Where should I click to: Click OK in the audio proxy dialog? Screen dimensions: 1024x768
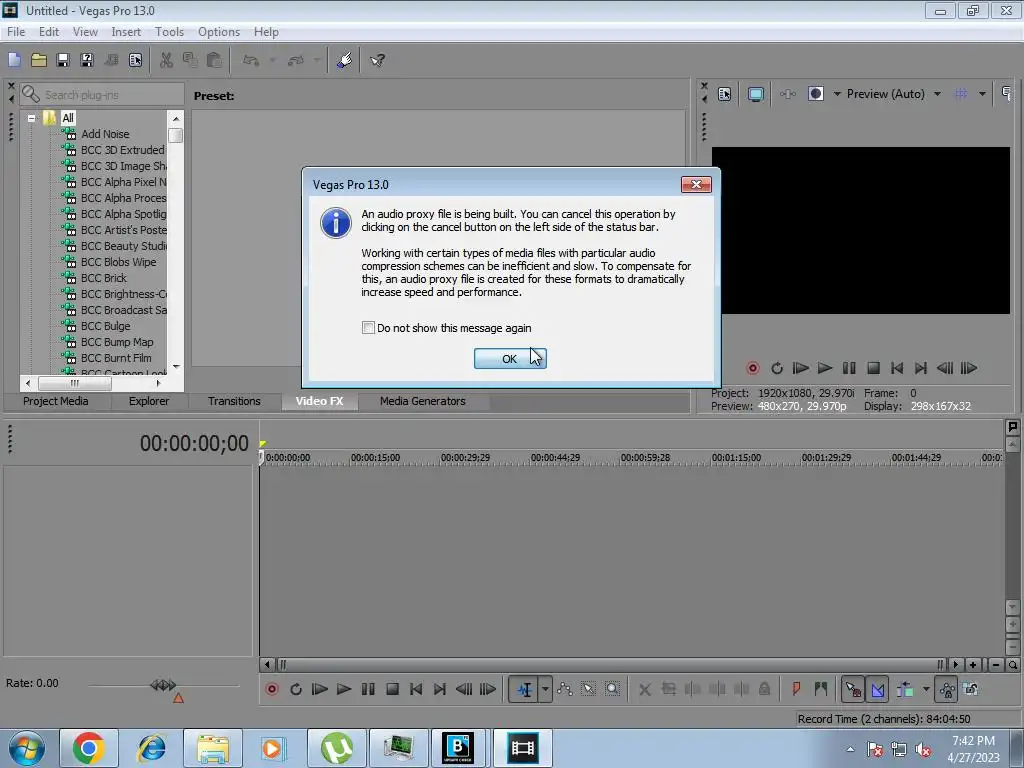point(510,359)
